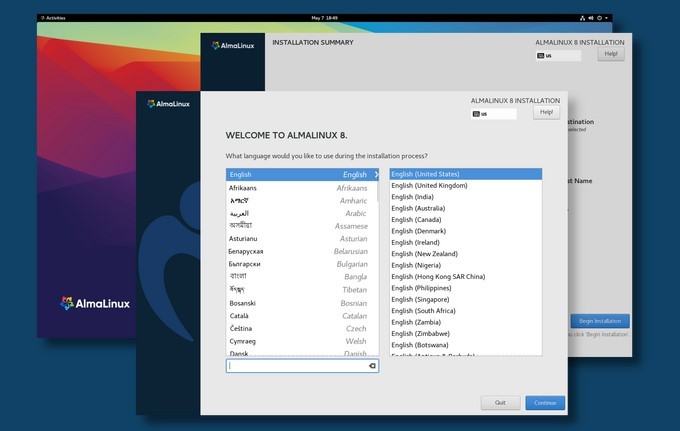Choose English (New Zealand) locale
Viewport: 680px width, 431px height.
[x=466, y=254]
